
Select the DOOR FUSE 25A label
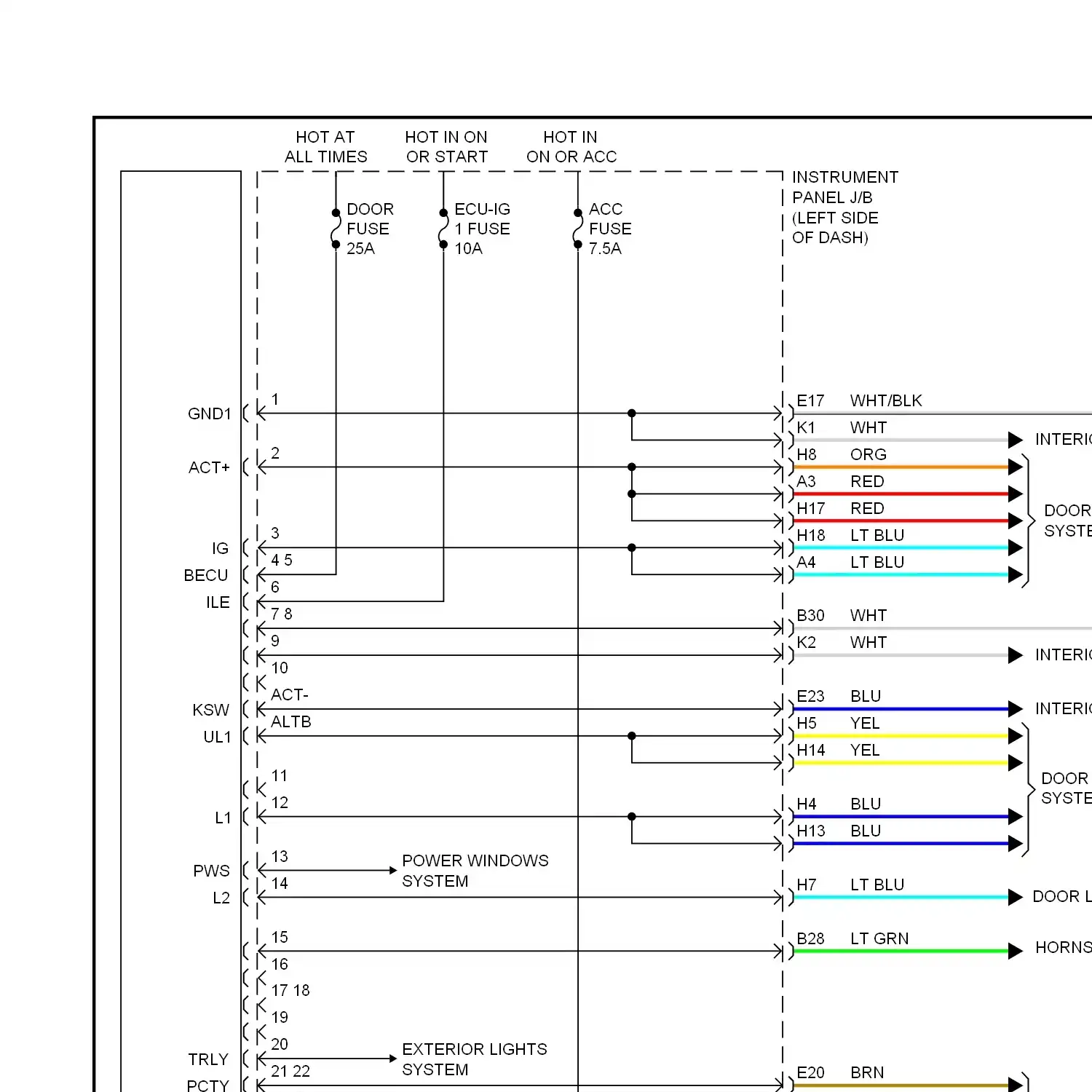(370, 229)
